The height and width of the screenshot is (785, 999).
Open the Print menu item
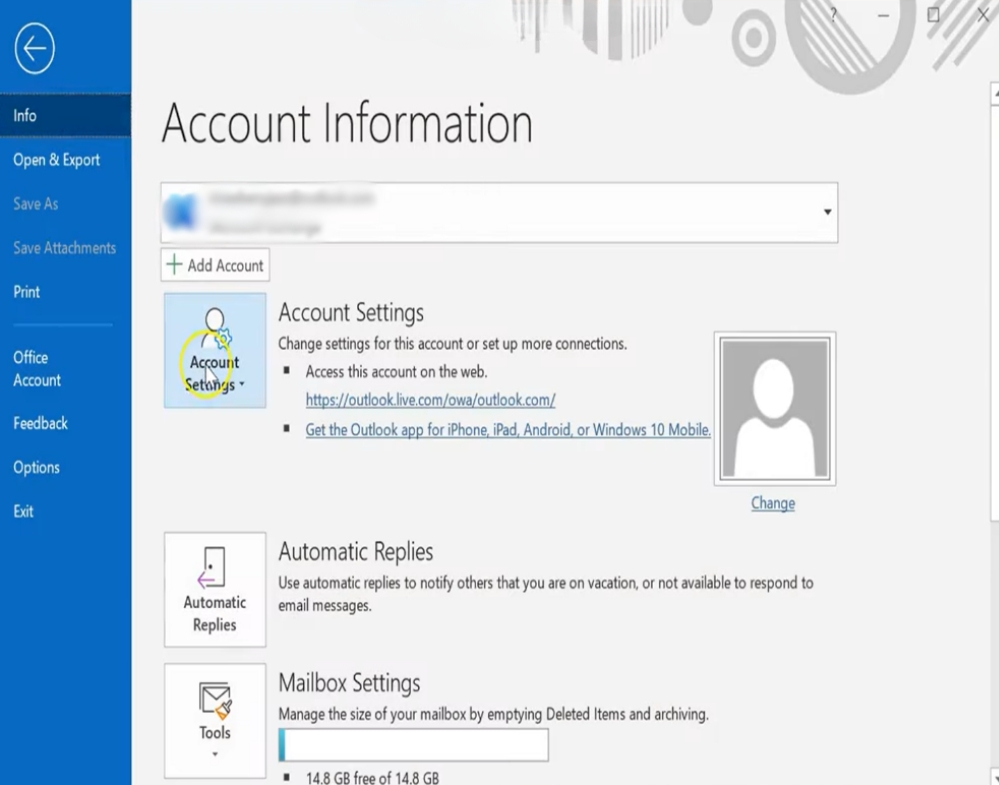66,292
